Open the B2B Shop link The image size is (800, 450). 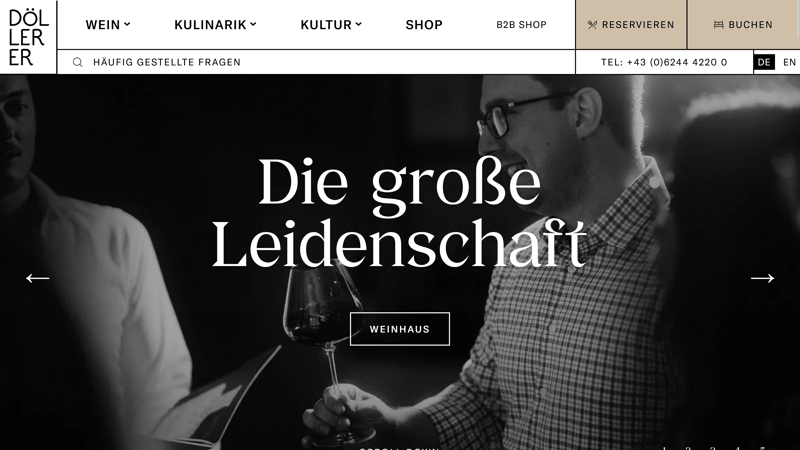click(521, 24)
